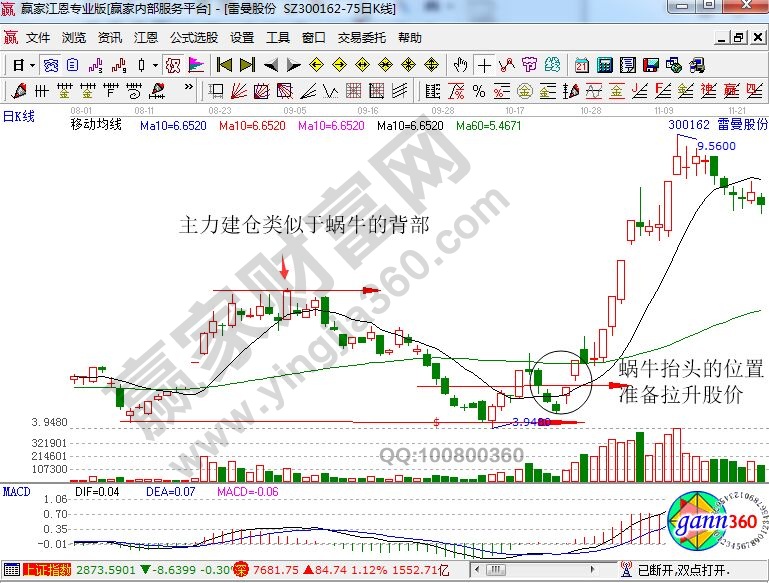Click the percent sign tool icon
This screenshot has height=583, width=769.
[x=479, y=92]
